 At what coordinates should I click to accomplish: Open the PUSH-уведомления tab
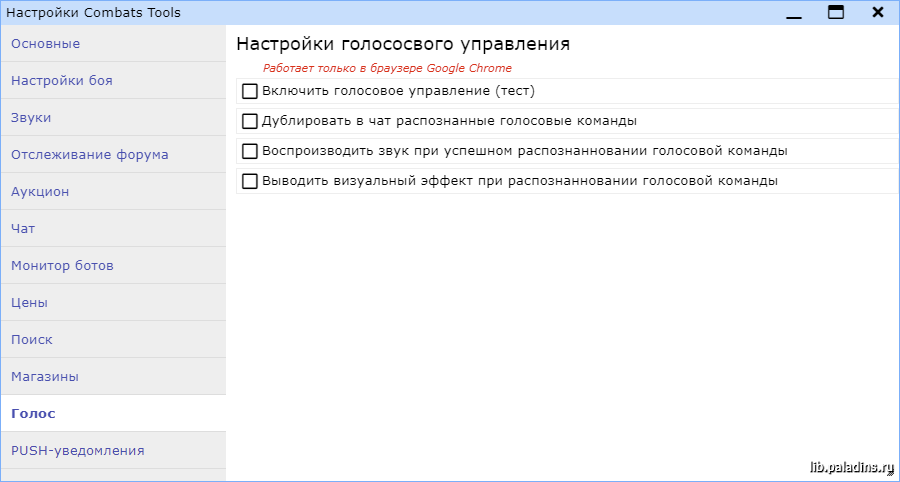(x=114, y=450)
